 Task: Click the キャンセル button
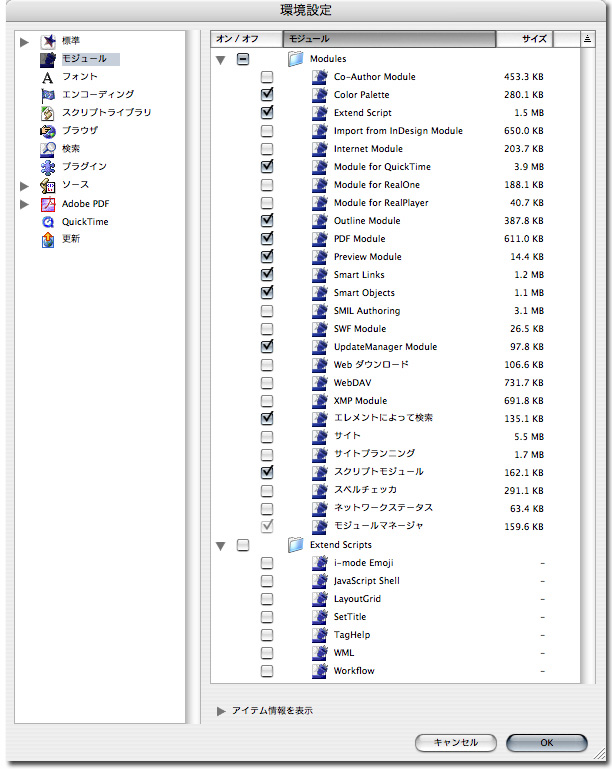(455, 743)
